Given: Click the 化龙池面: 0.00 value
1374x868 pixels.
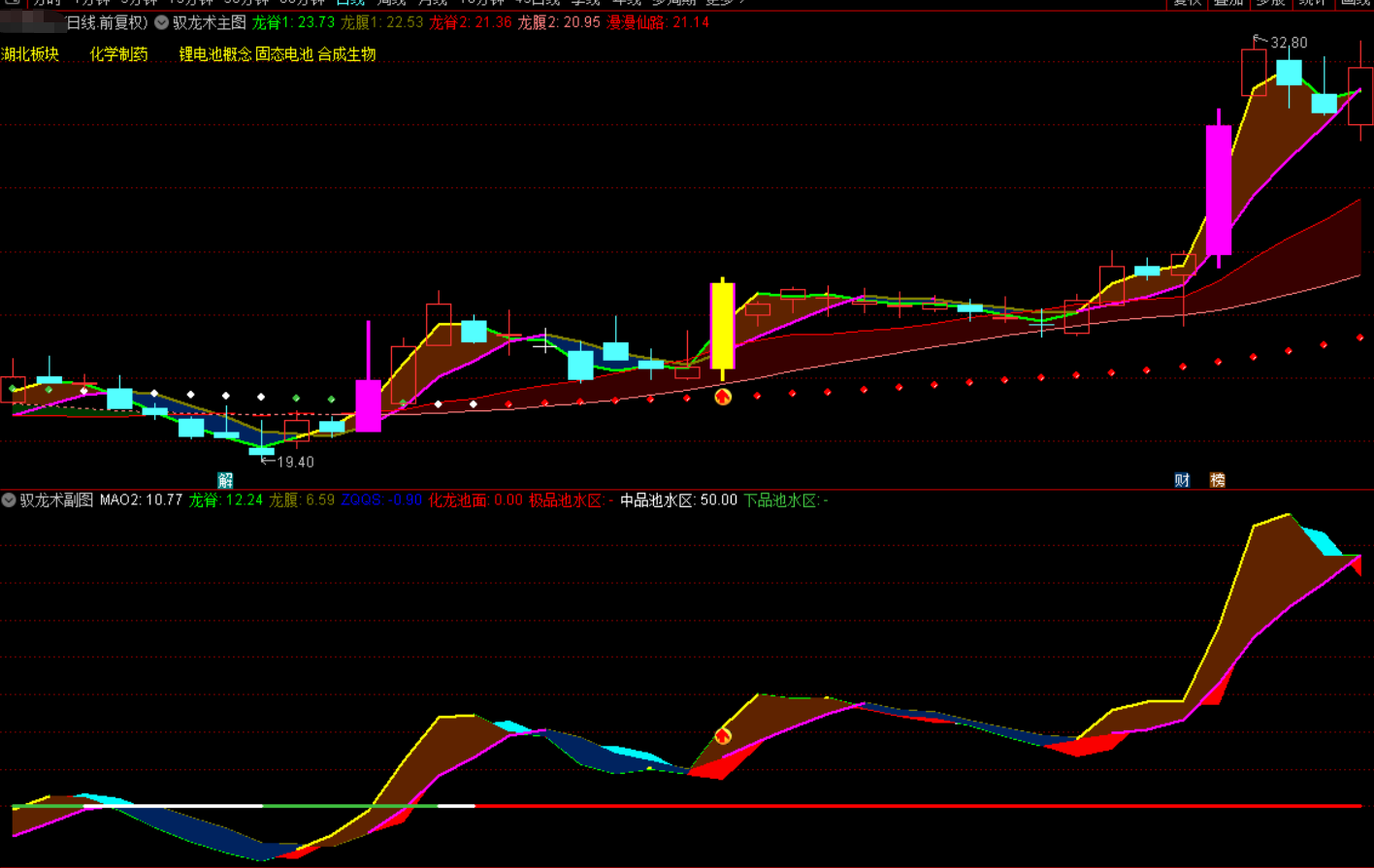Looking at the screenshot, I should [475, 500].
